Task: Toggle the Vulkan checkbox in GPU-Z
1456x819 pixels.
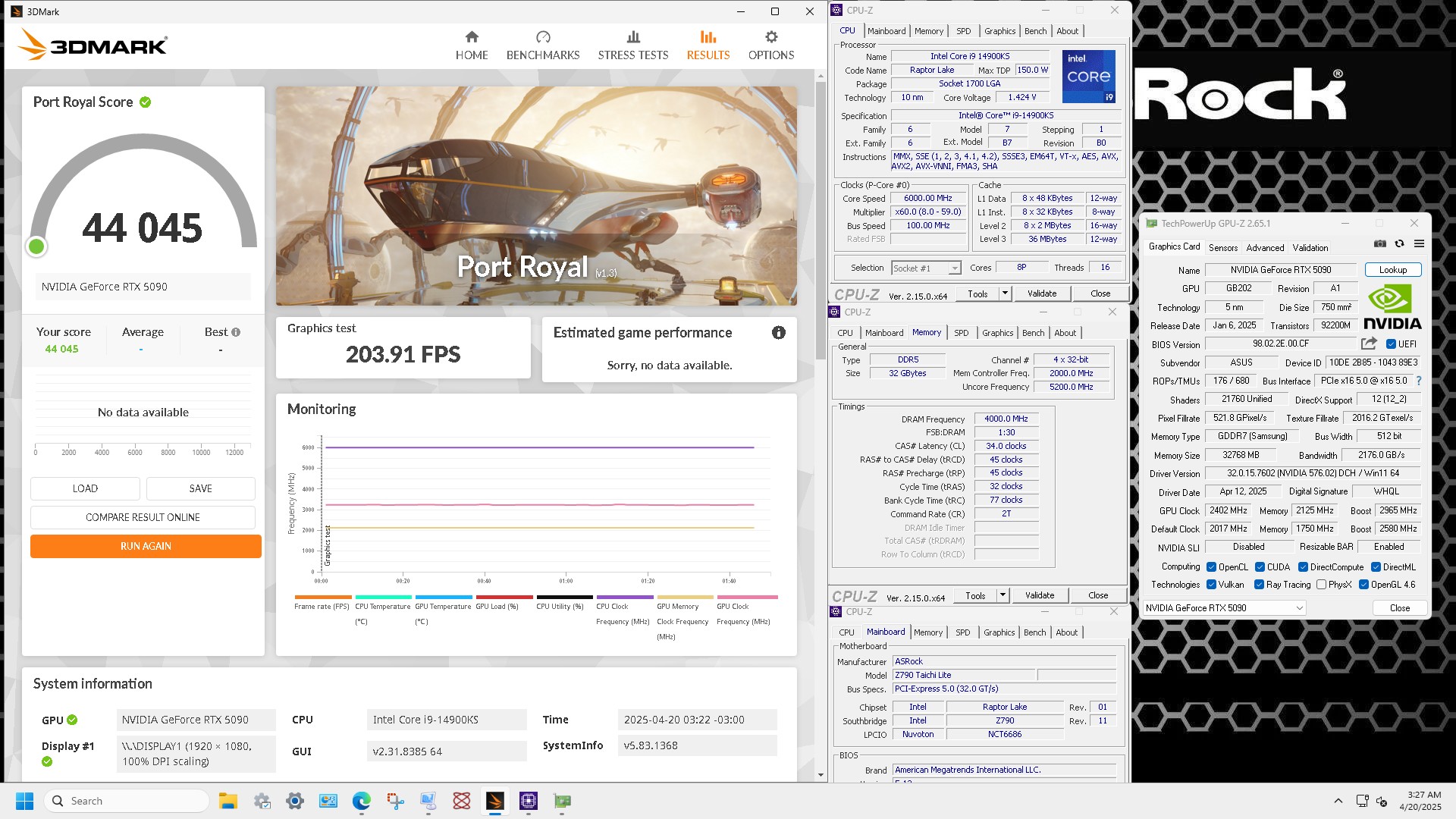Action: pyautogui.click(x=1212, y=585)
